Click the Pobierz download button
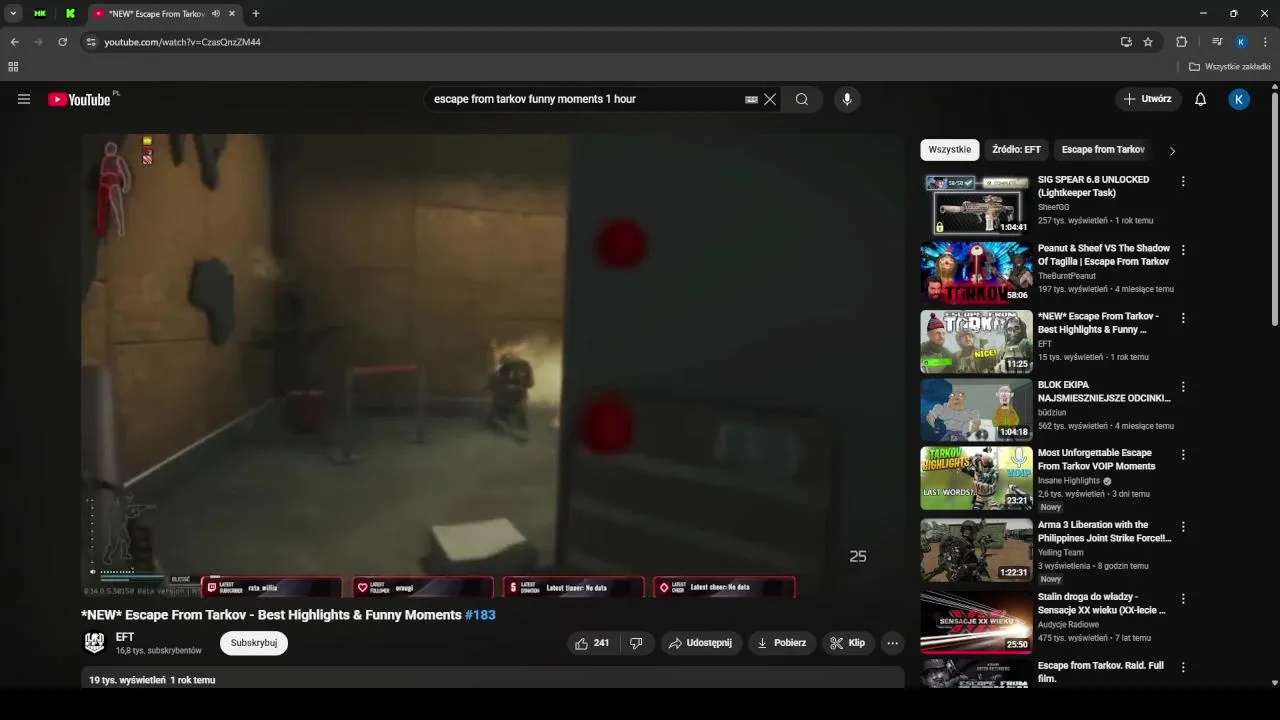The image size is (1280, 720). pos(782,643)
